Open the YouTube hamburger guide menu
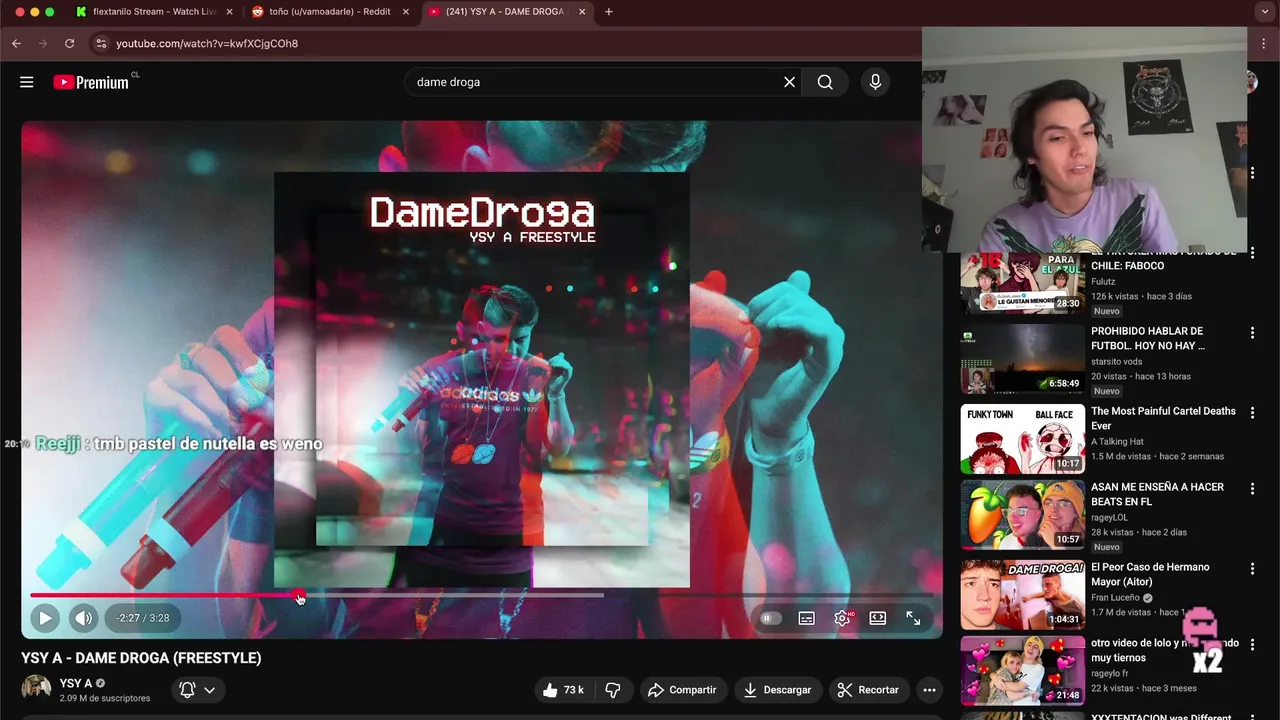The width and height of the screenshot is (1280, 720). [27, 82]
